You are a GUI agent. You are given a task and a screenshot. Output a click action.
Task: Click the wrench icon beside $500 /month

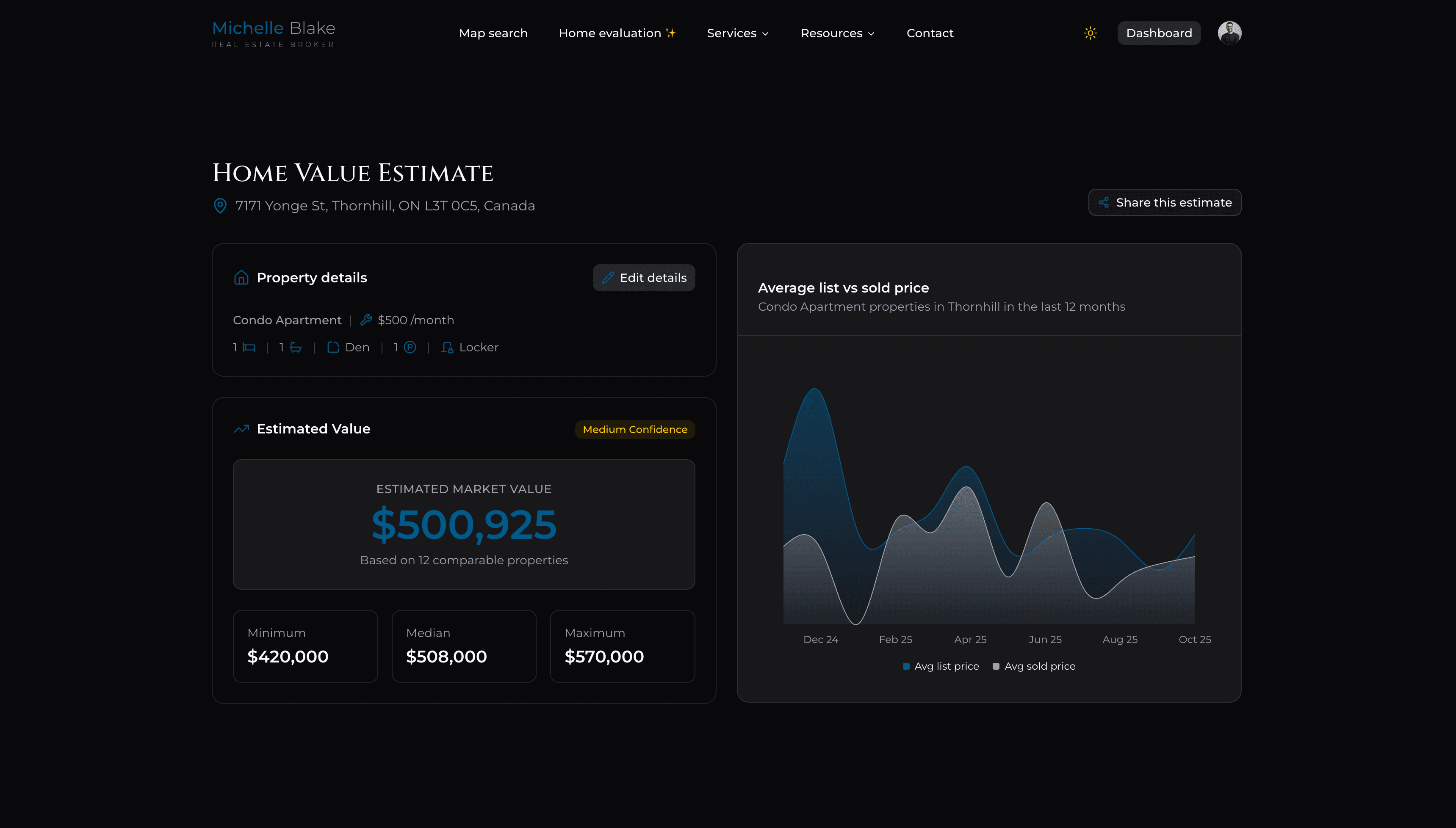366,320
